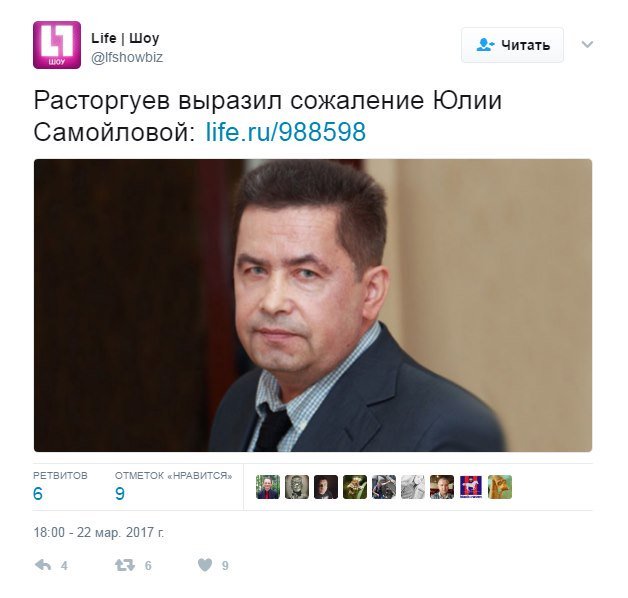This screenshot has width=628, height=598.
Task: Retweet using the retweet arrows icon
Action: click(125, 565)
